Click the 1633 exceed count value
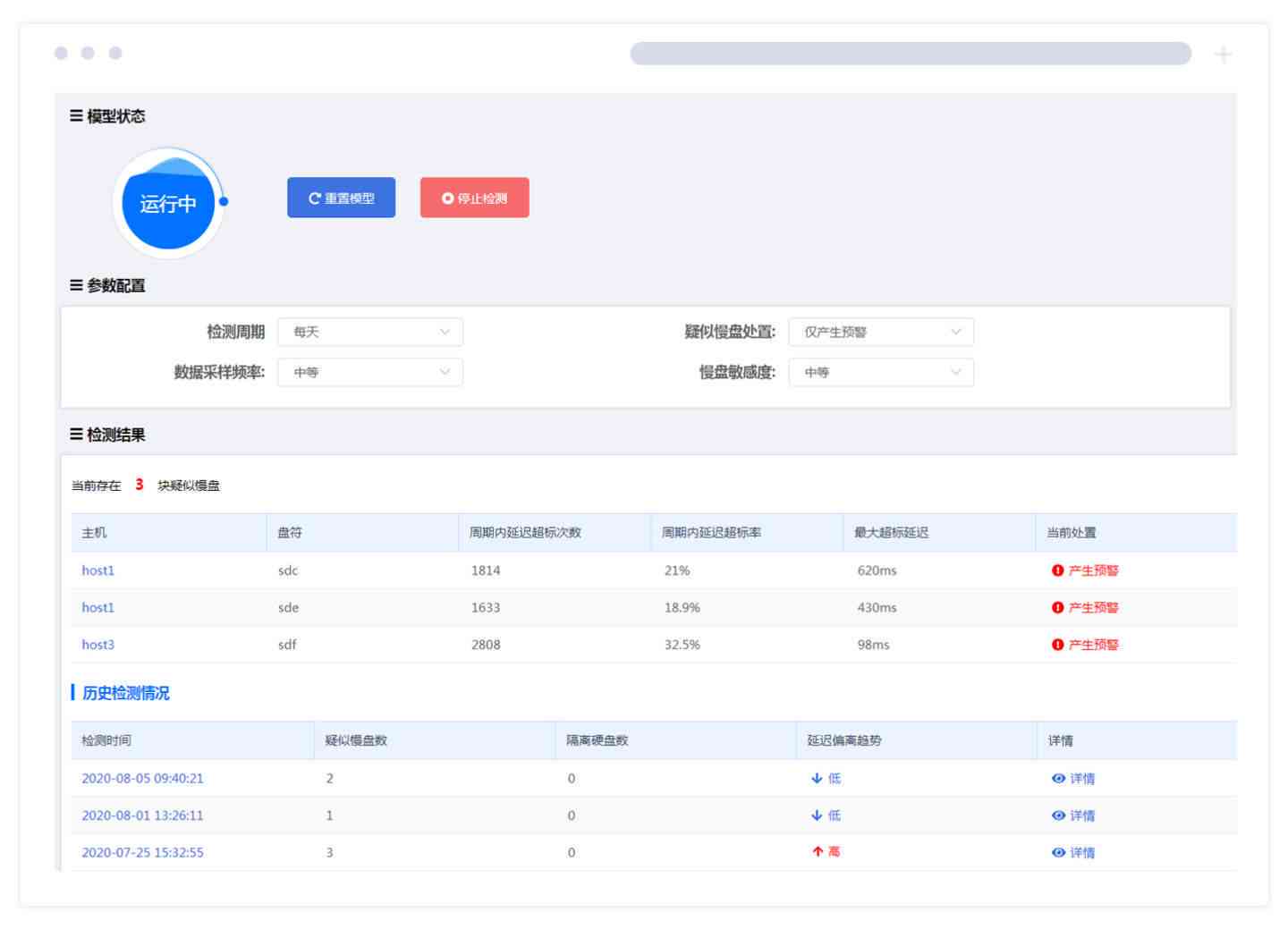This screenshot has height=929, width=1288. (486, 607)
